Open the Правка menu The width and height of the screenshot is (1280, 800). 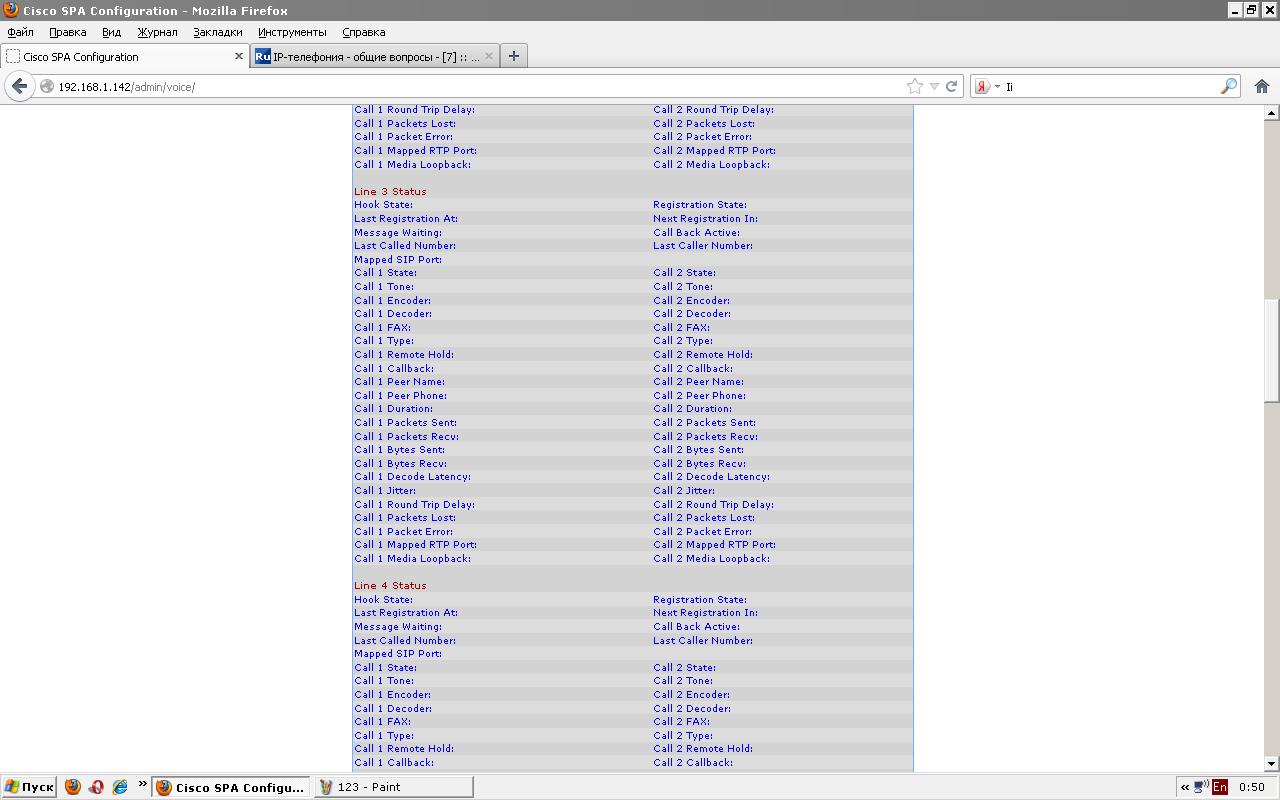67,32
